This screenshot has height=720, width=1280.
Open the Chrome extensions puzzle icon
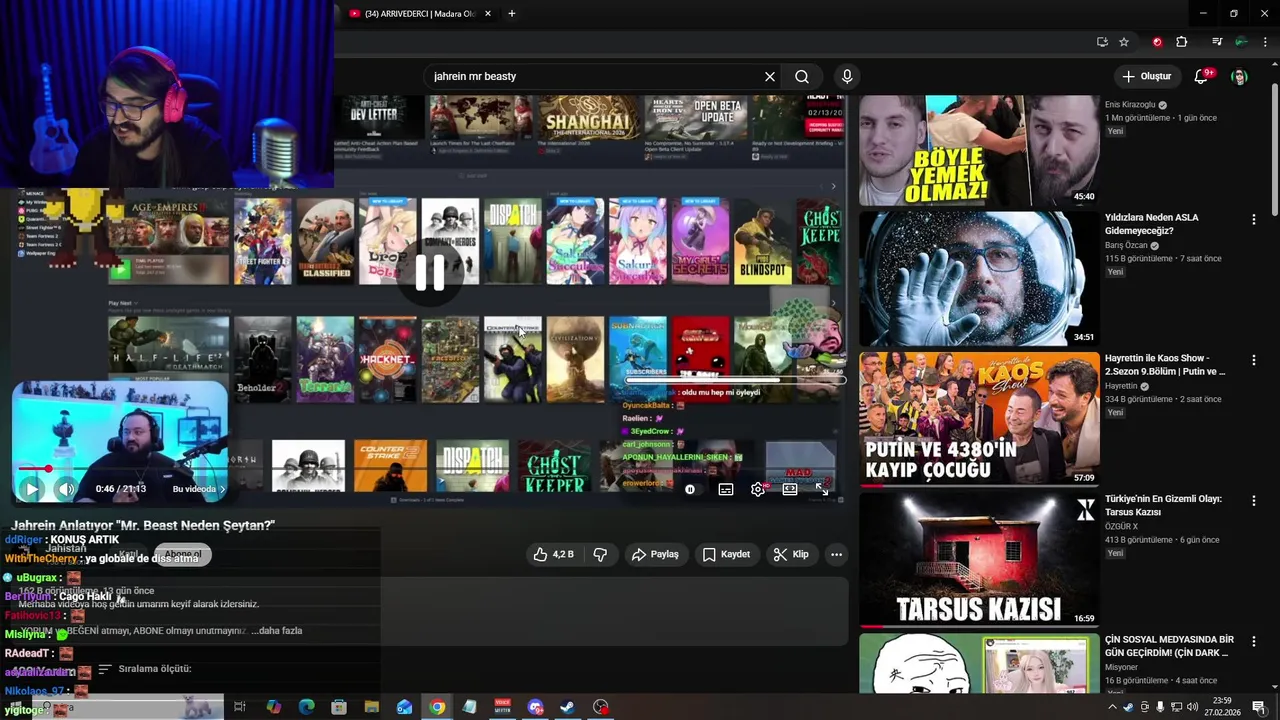[x=1182, y=42]
